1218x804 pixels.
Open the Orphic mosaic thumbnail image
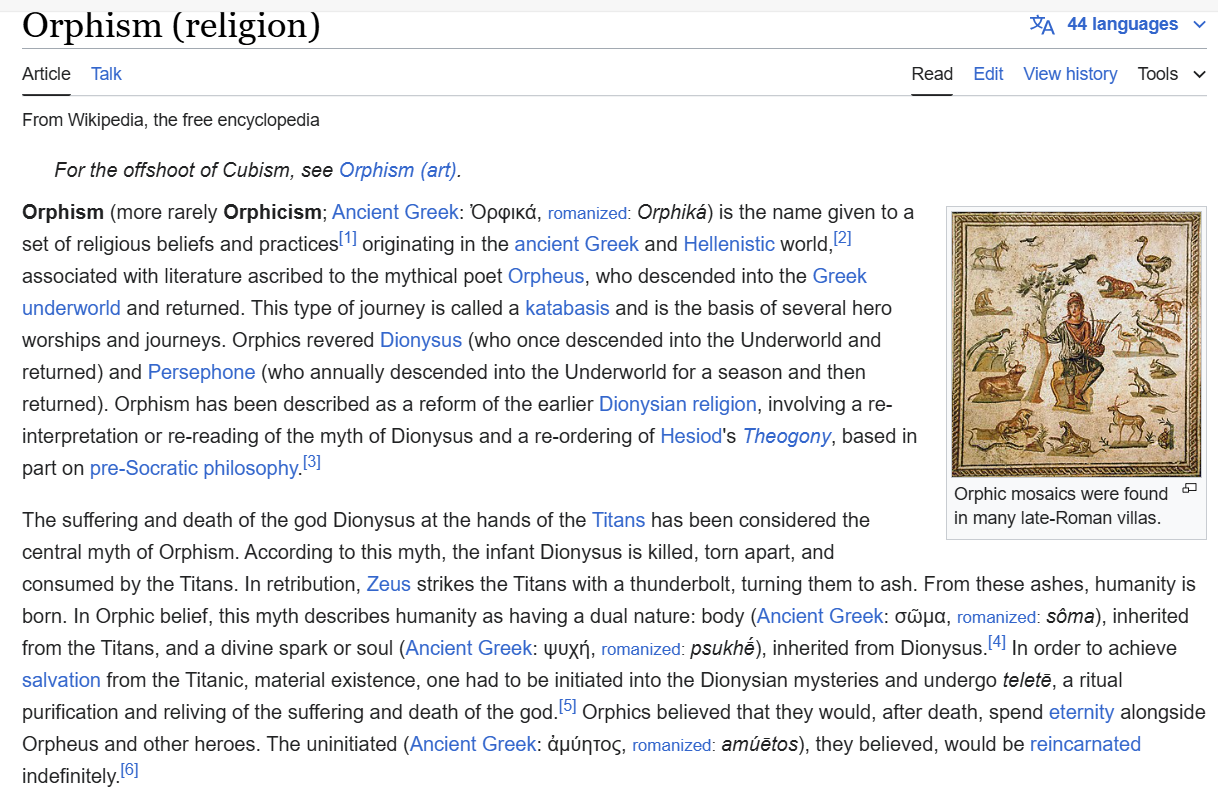(x=1076, y=343)
